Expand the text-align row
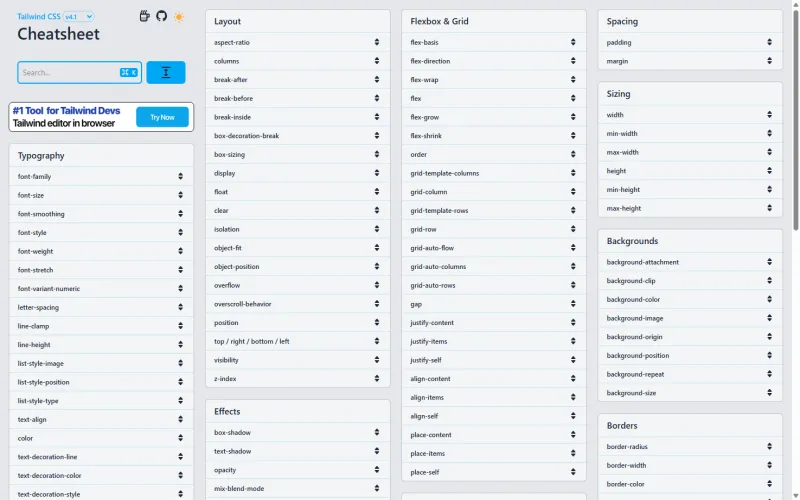The width and height of the screenshot is (800, 500). [x=101, y=419]
